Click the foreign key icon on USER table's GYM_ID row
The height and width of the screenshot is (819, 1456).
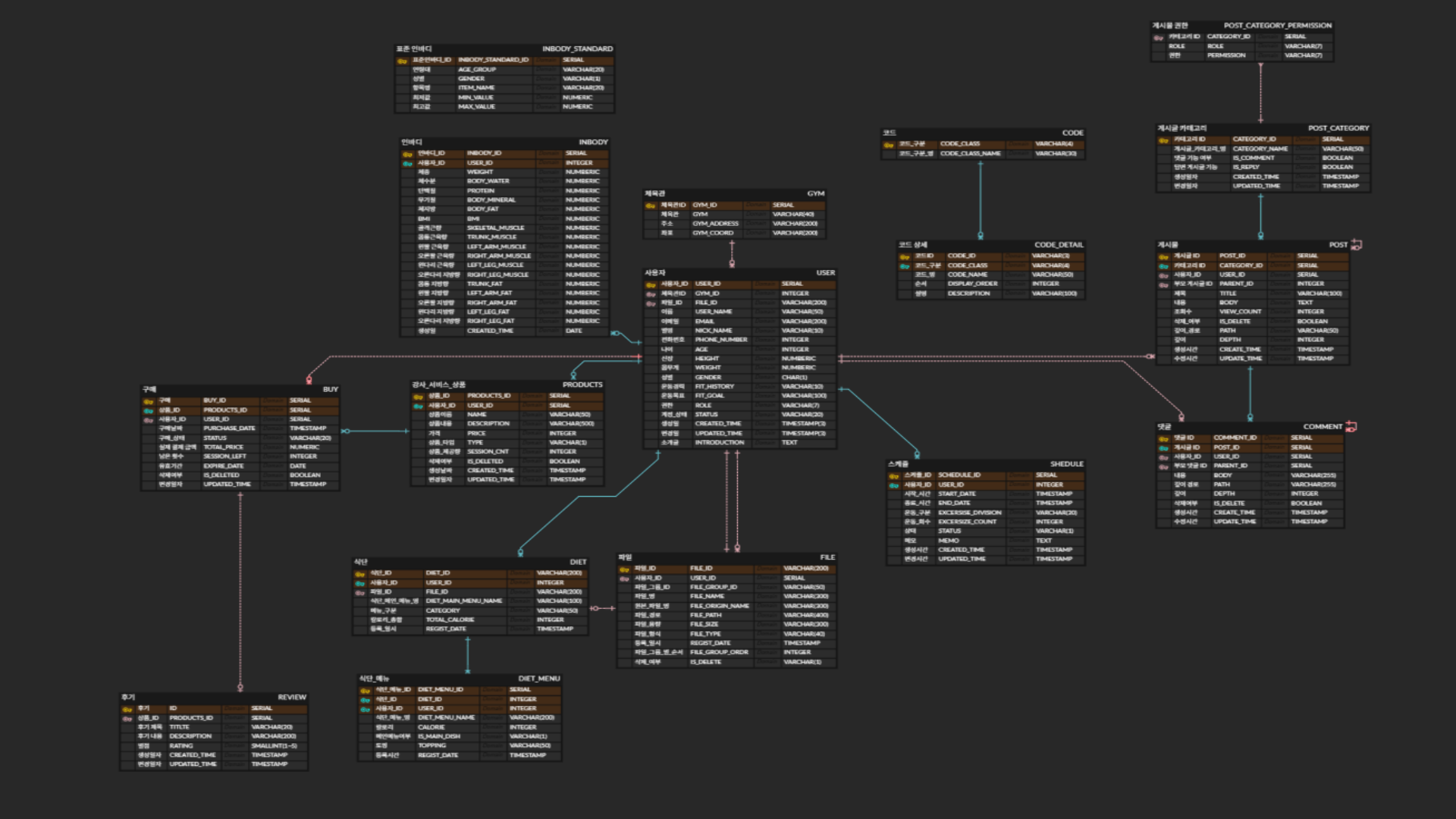pos(650,293)
